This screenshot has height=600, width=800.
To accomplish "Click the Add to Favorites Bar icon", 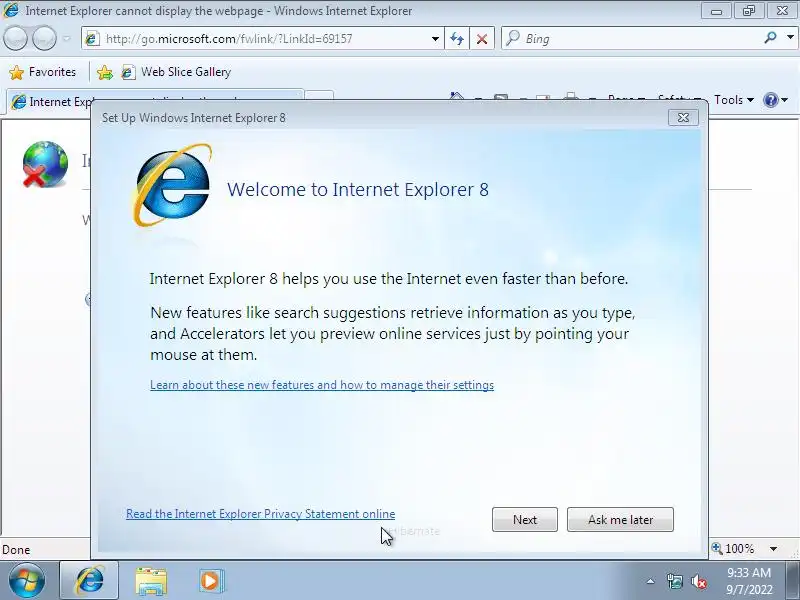I will coord(105,72).
